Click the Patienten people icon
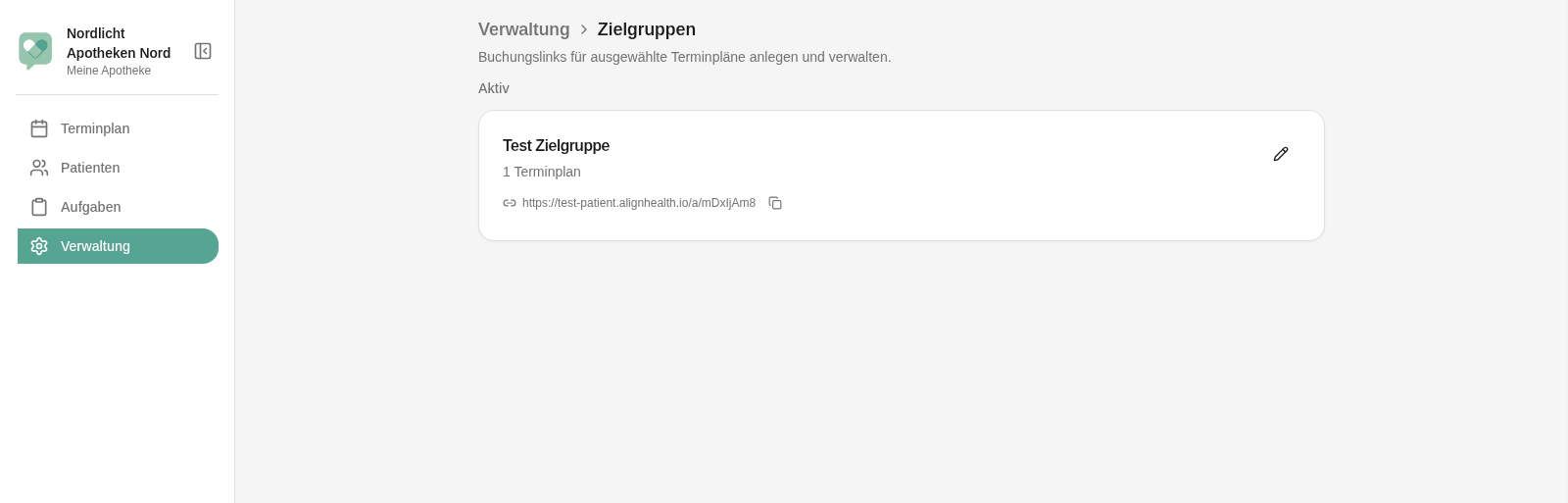 (39, 168)
